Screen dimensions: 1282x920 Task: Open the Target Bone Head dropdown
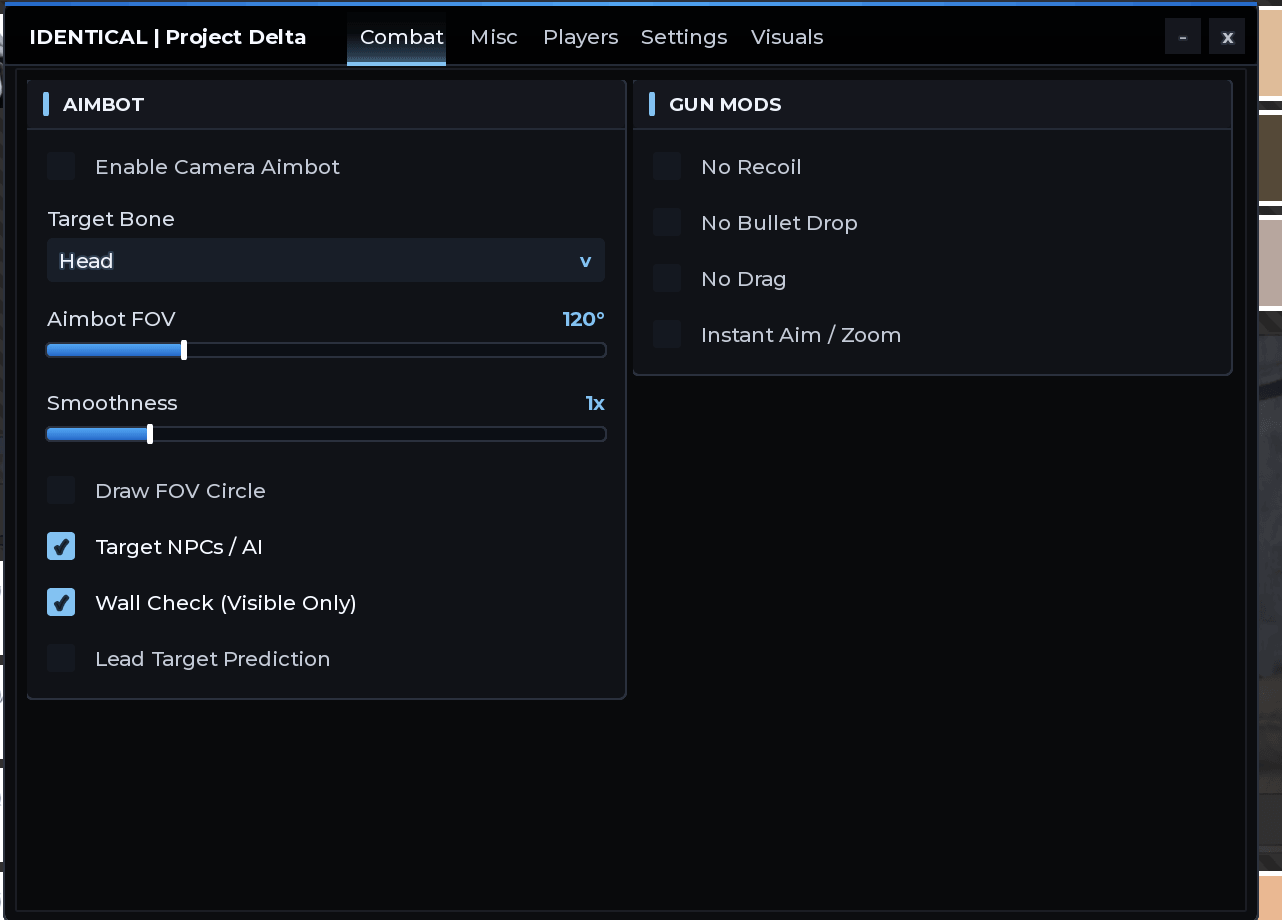click(326, 260)
